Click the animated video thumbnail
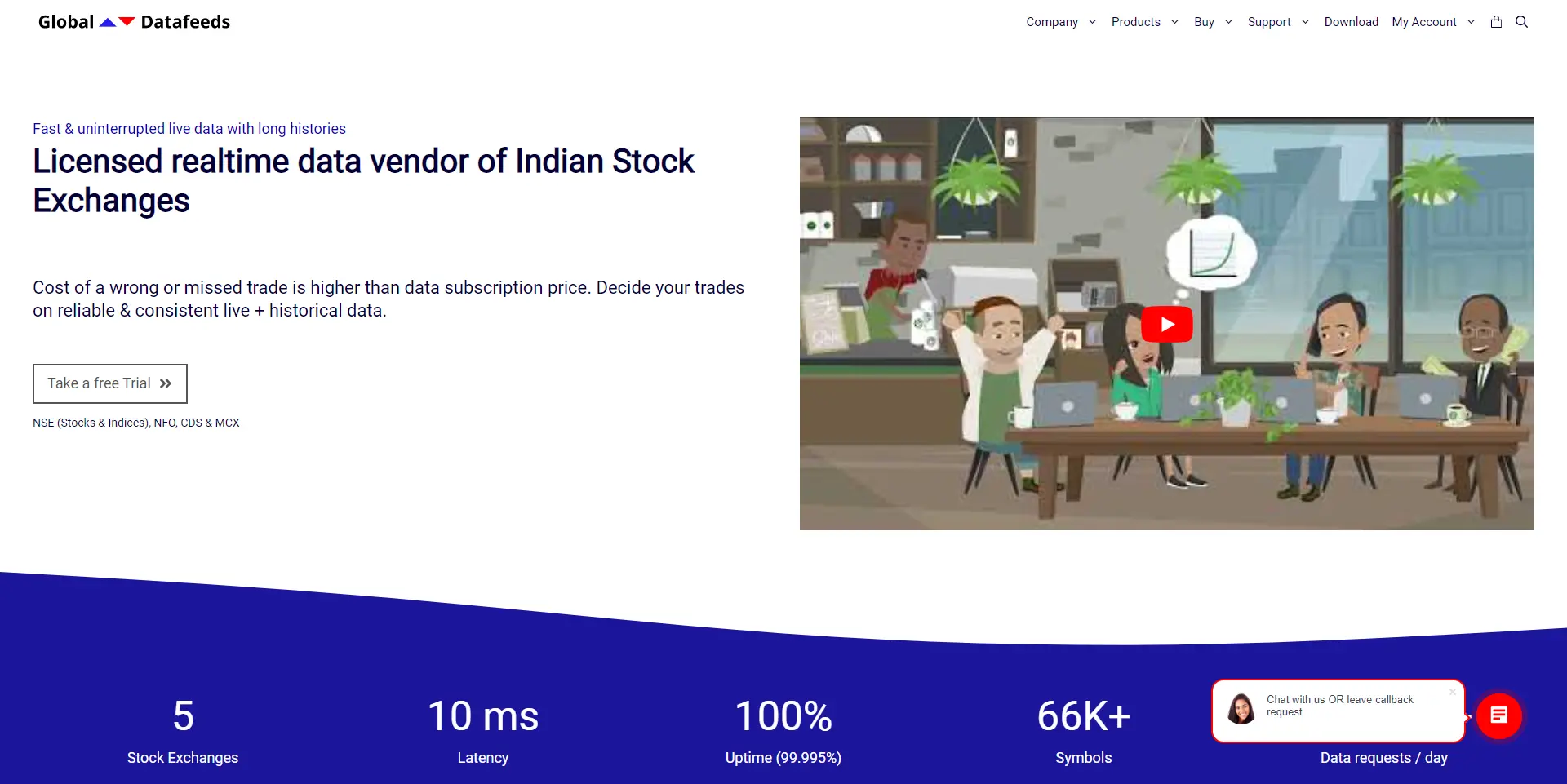 click(1167, 324)
